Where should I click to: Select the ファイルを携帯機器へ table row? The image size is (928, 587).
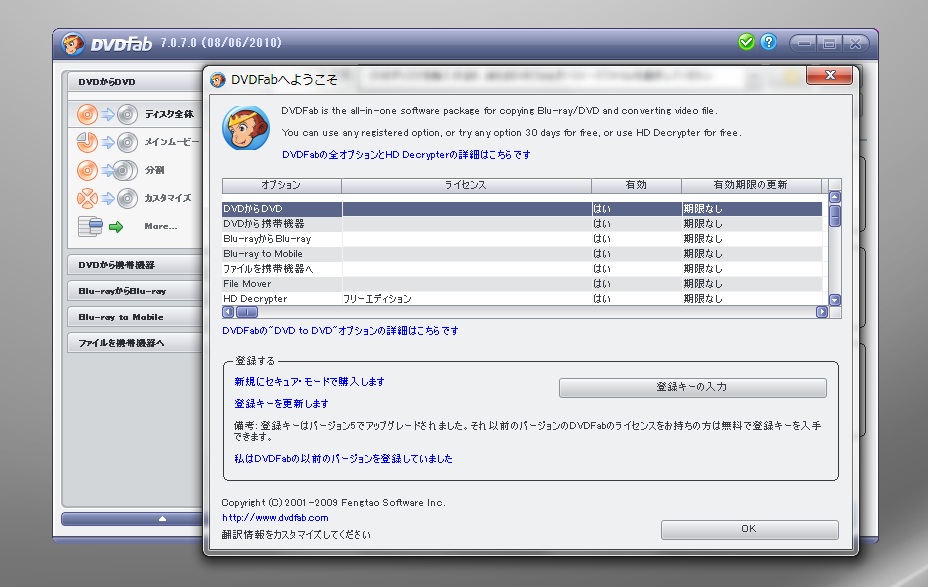tap(522, 269)
